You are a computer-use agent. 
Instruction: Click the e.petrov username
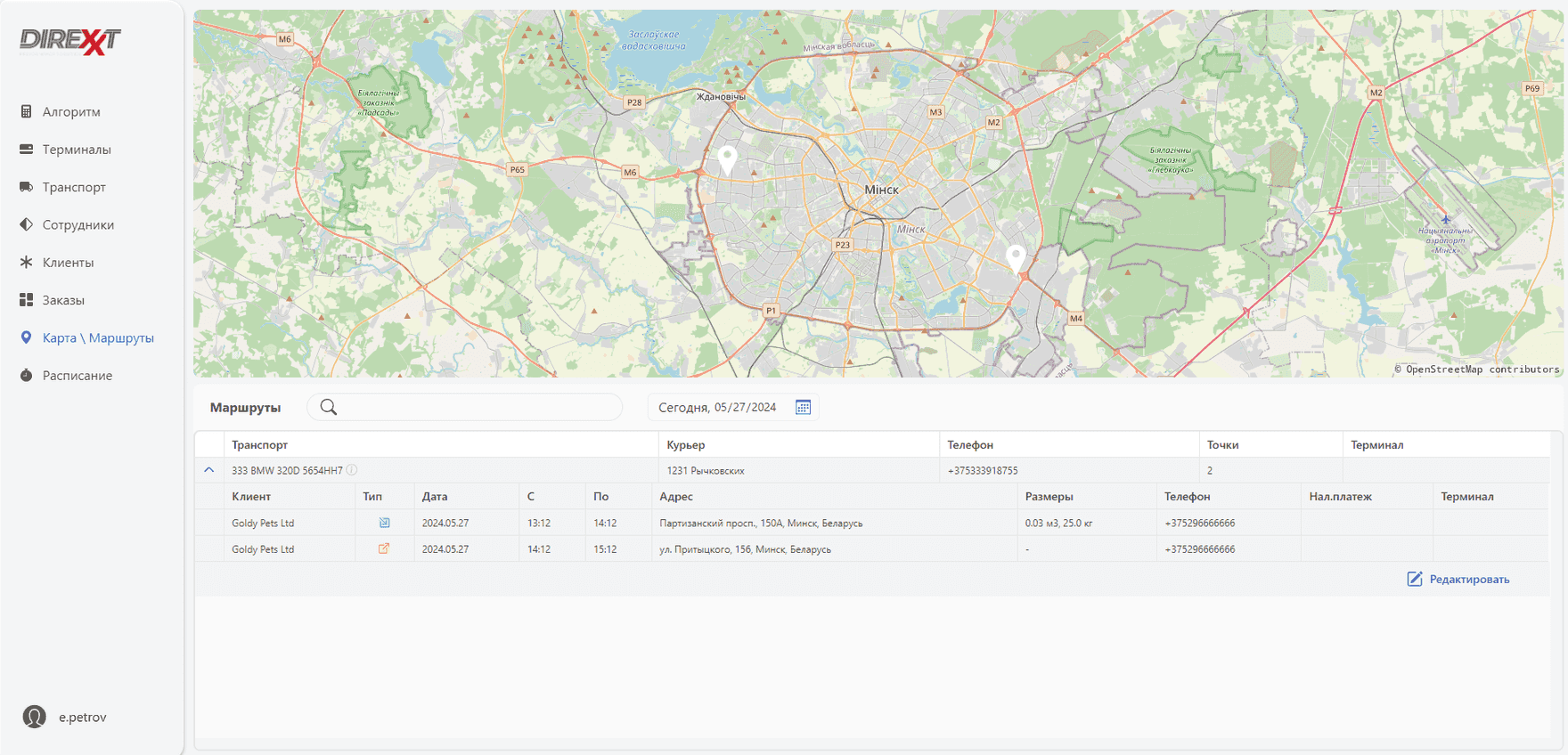point(83,717)
